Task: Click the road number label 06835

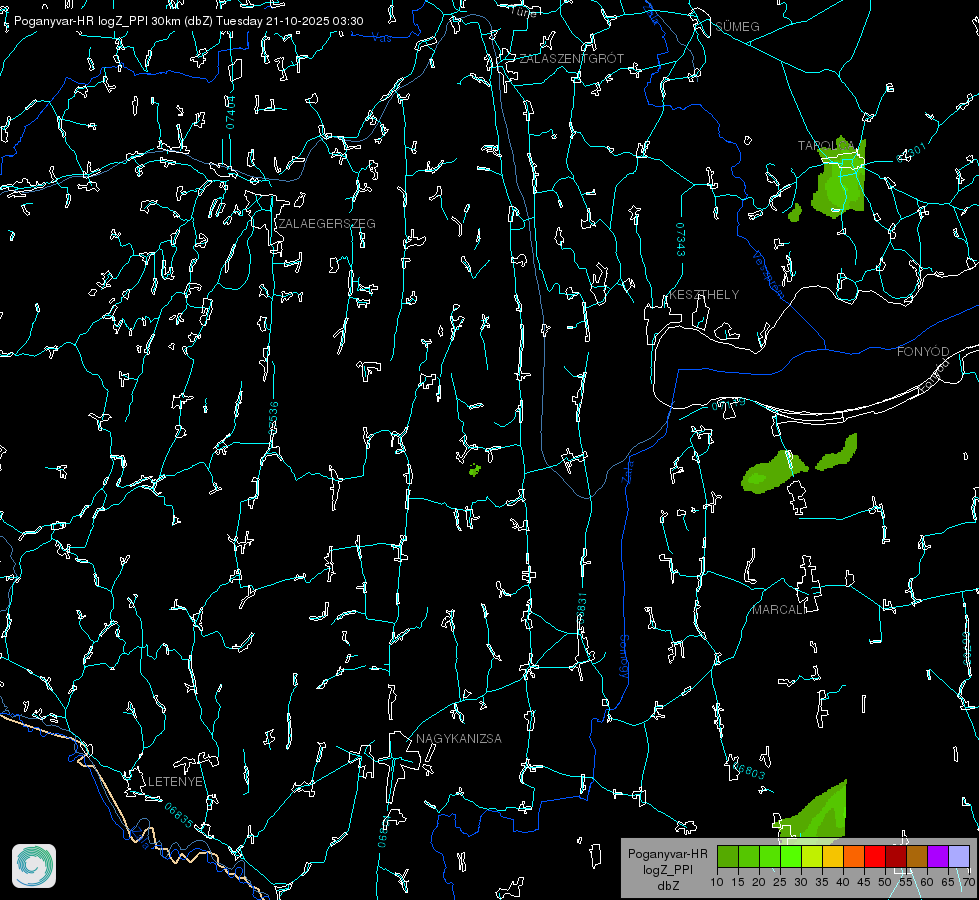Action: pyautogui.click(x=178, y=816)
